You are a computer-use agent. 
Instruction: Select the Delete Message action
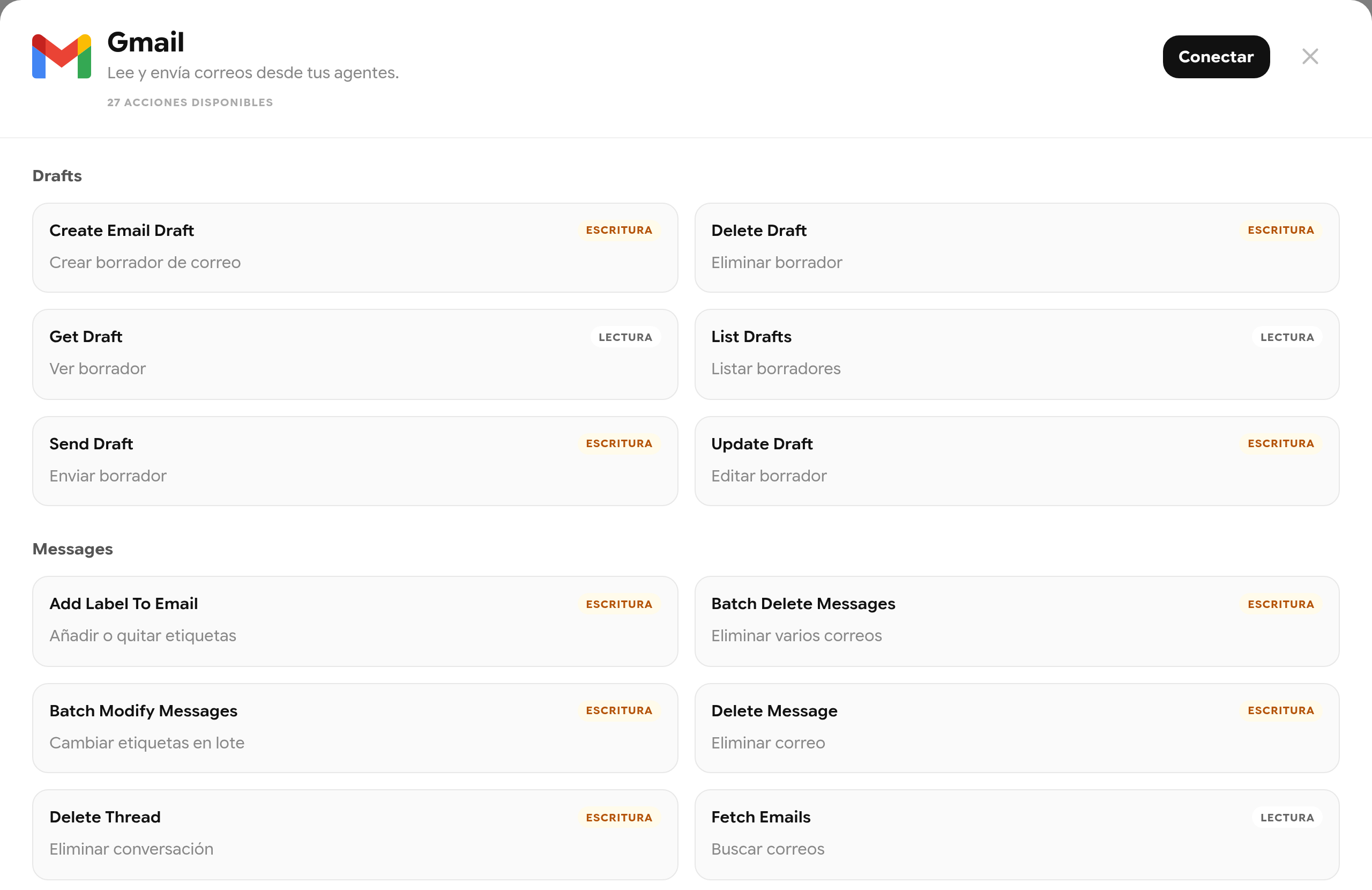point(1017,728)
